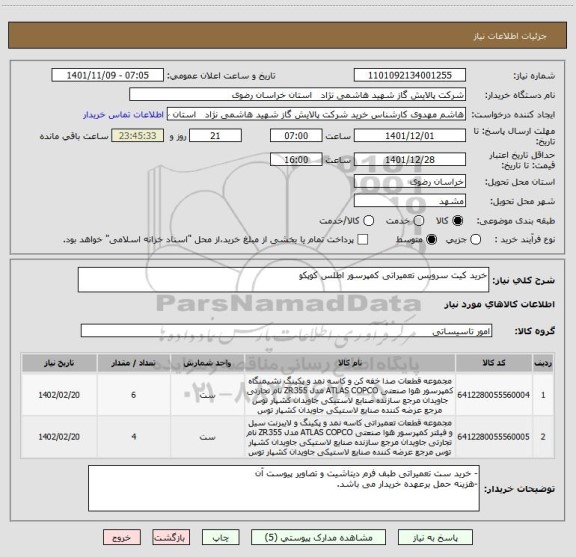Click quantity 6 in row 1
This screenshot has height=557, width=576.
(x=134, y=395)
